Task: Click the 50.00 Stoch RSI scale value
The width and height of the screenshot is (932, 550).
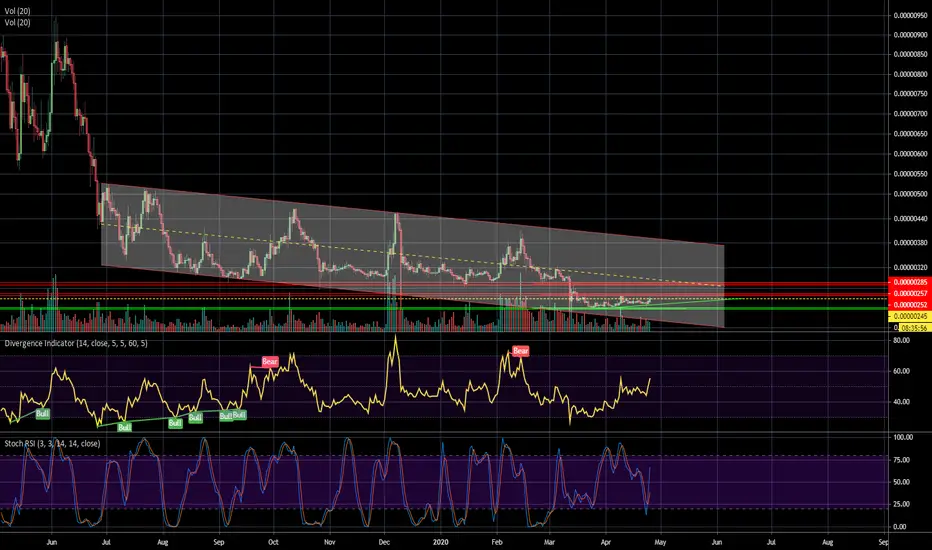Action: (x=902, y=482)
